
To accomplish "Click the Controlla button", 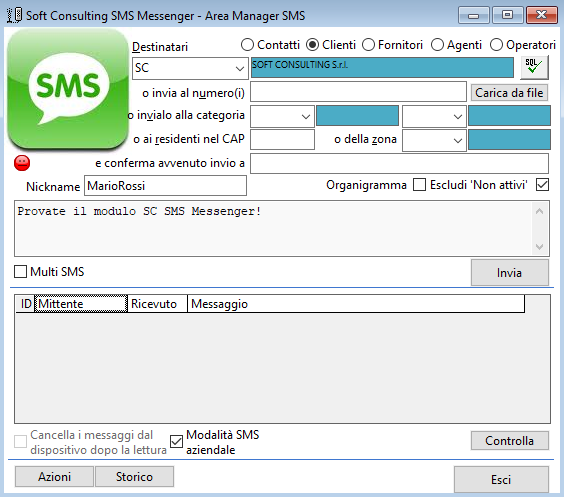I will click(x=510, y=441).
